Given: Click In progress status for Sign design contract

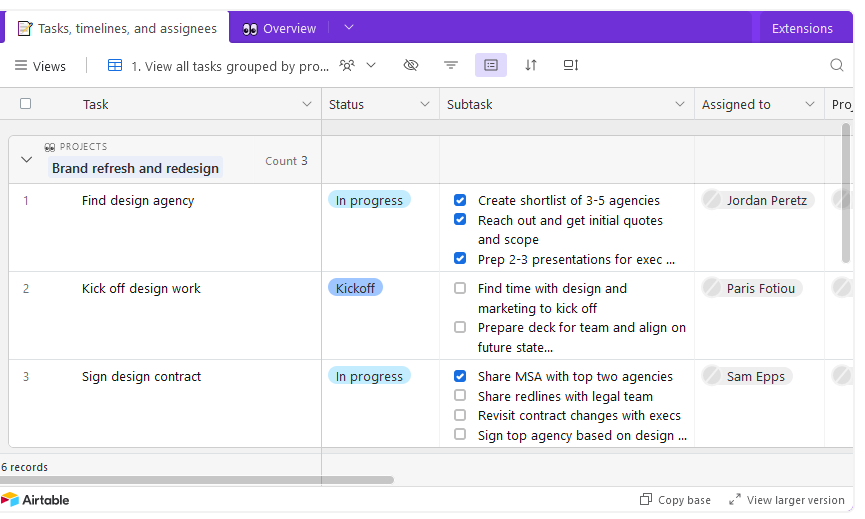Looking at the screenshot, I should point(369,376).
